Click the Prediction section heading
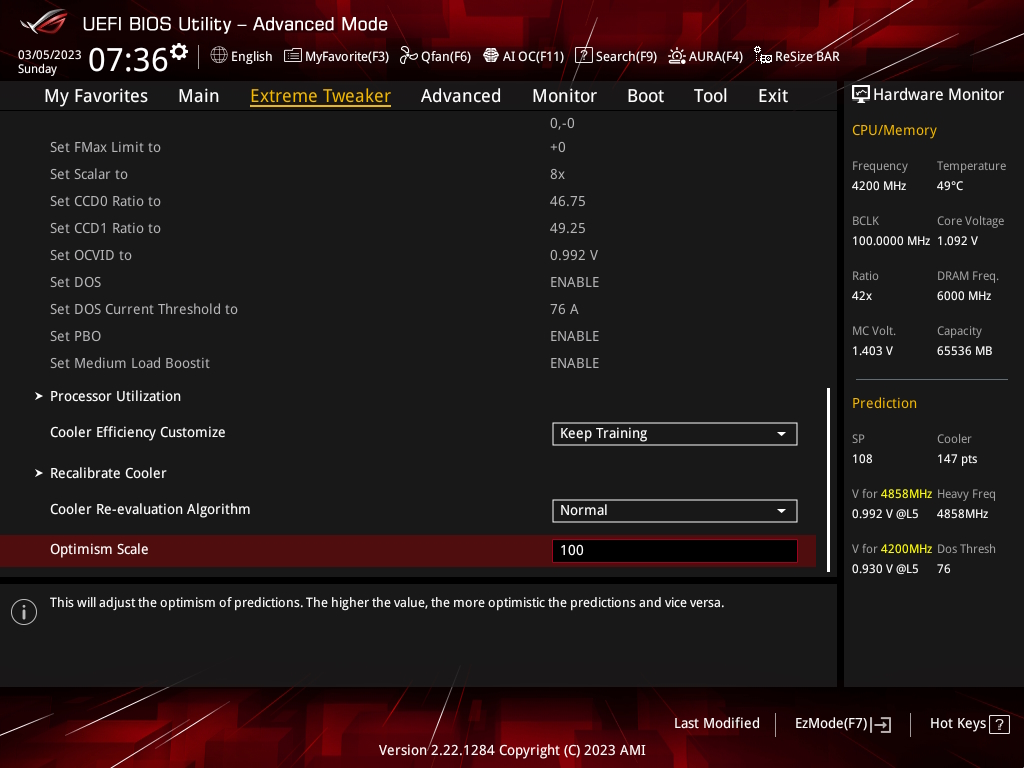This screenshot has height=768, width=1024. 884,404
